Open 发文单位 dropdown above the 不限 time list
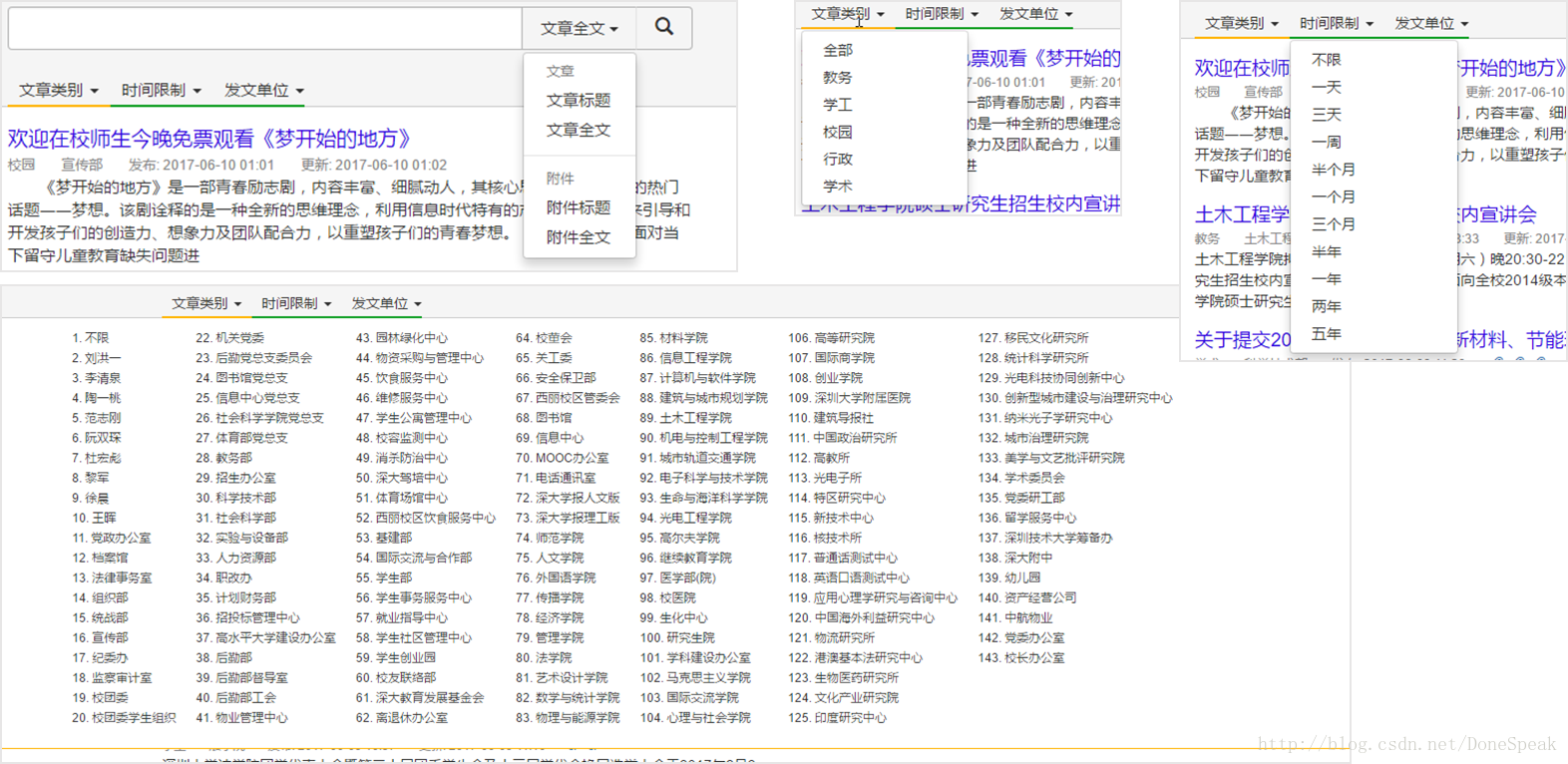The width and height of the screenshot is (1568, 764). (1431, 23)
